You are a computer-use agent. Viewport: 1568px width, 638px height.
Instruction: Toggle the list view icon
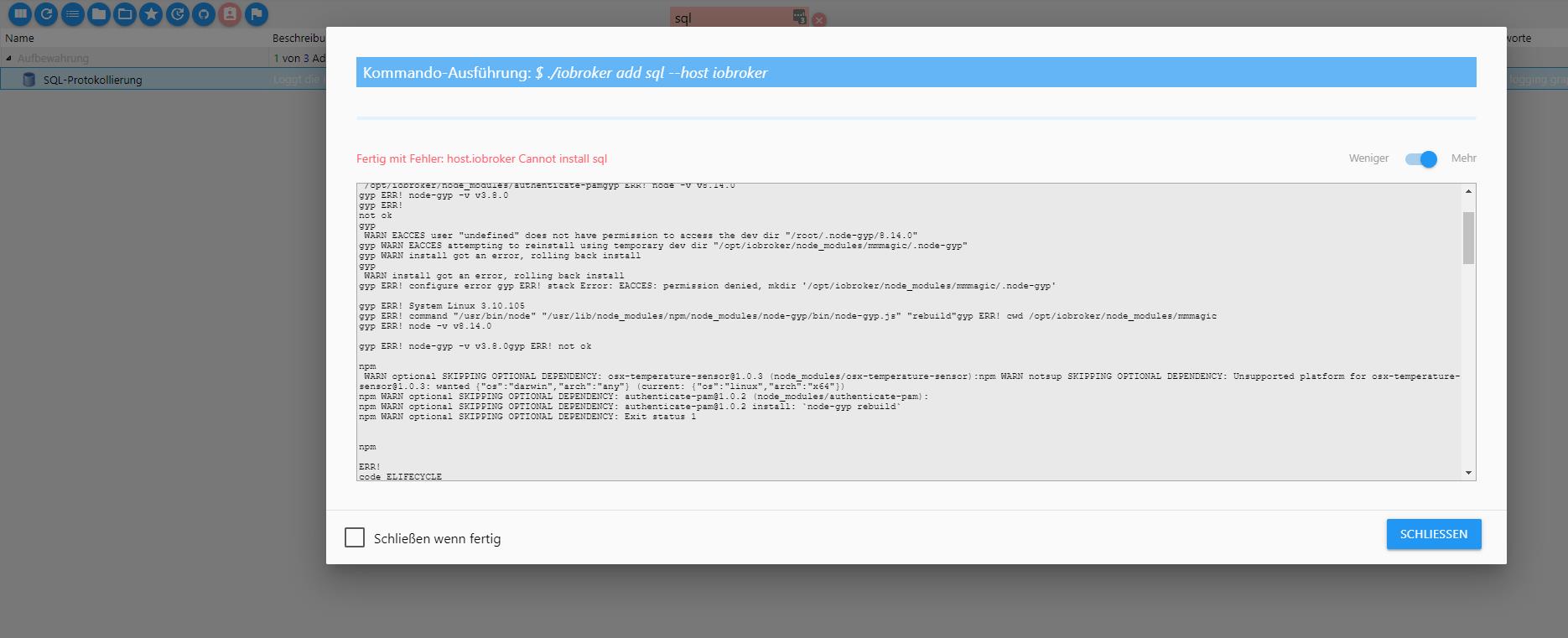pos(73,14)
